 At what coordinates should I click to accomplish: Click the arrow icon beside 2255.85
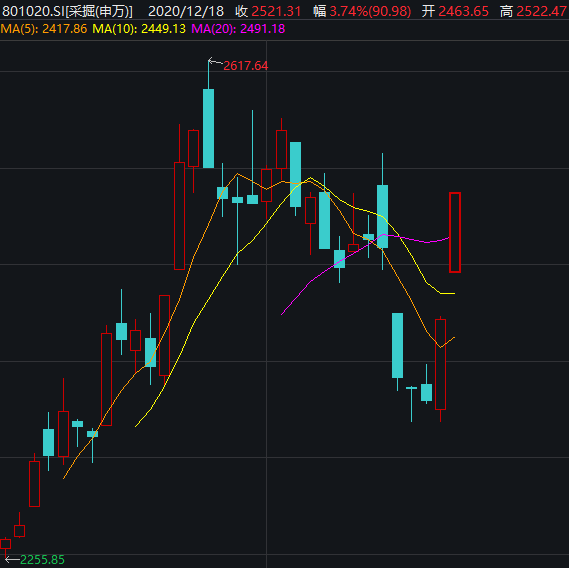(x=12, y=559)
